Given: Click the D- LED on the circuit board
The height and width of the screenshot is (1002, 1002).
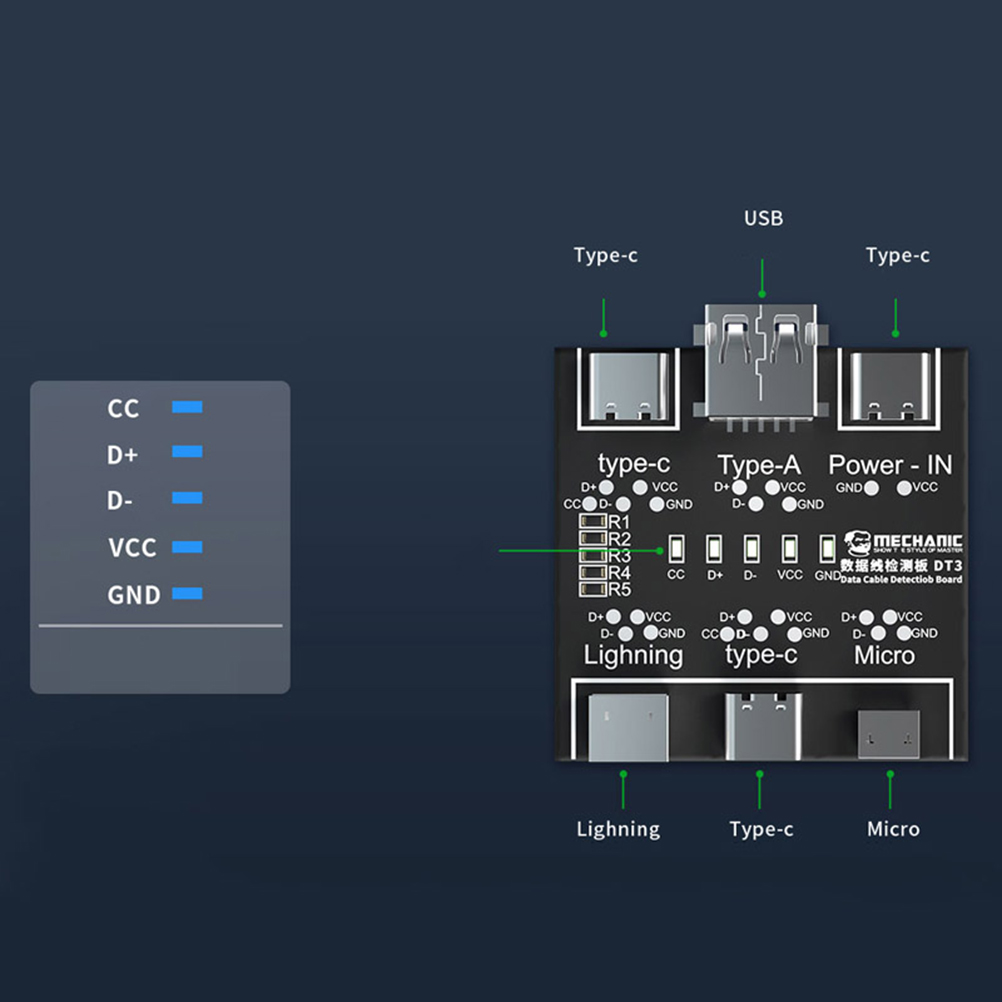Looking at the screenshot, I should [751, 549].
